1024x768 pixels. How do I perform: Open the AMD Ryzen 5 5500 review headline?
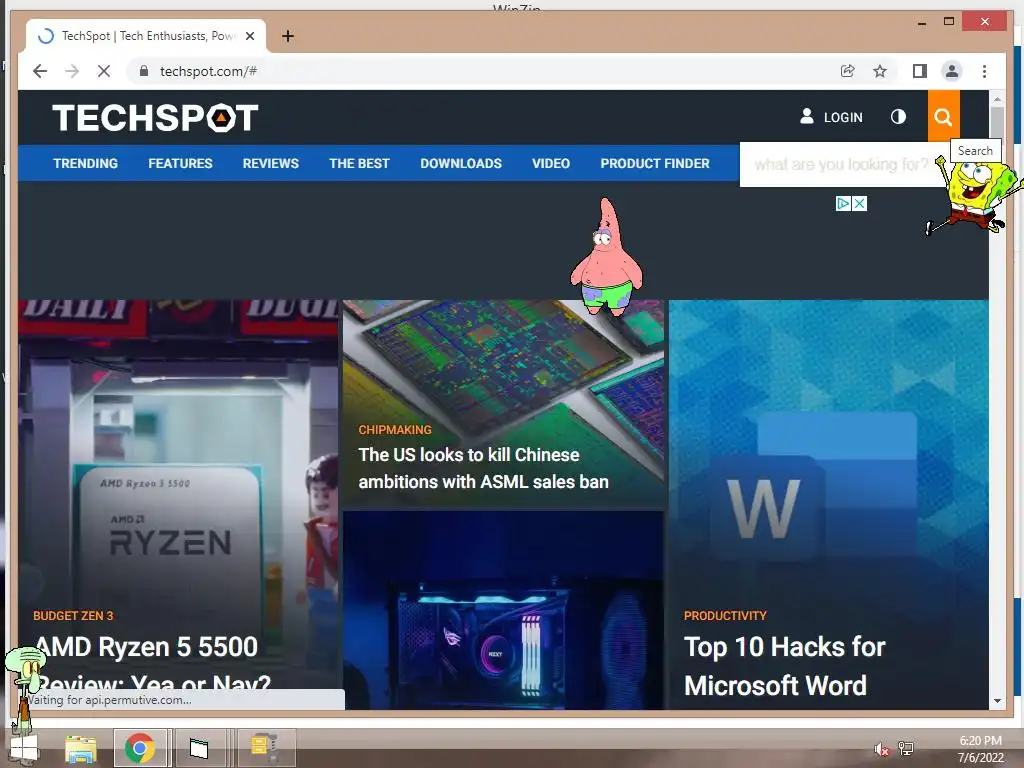(152, 665)
